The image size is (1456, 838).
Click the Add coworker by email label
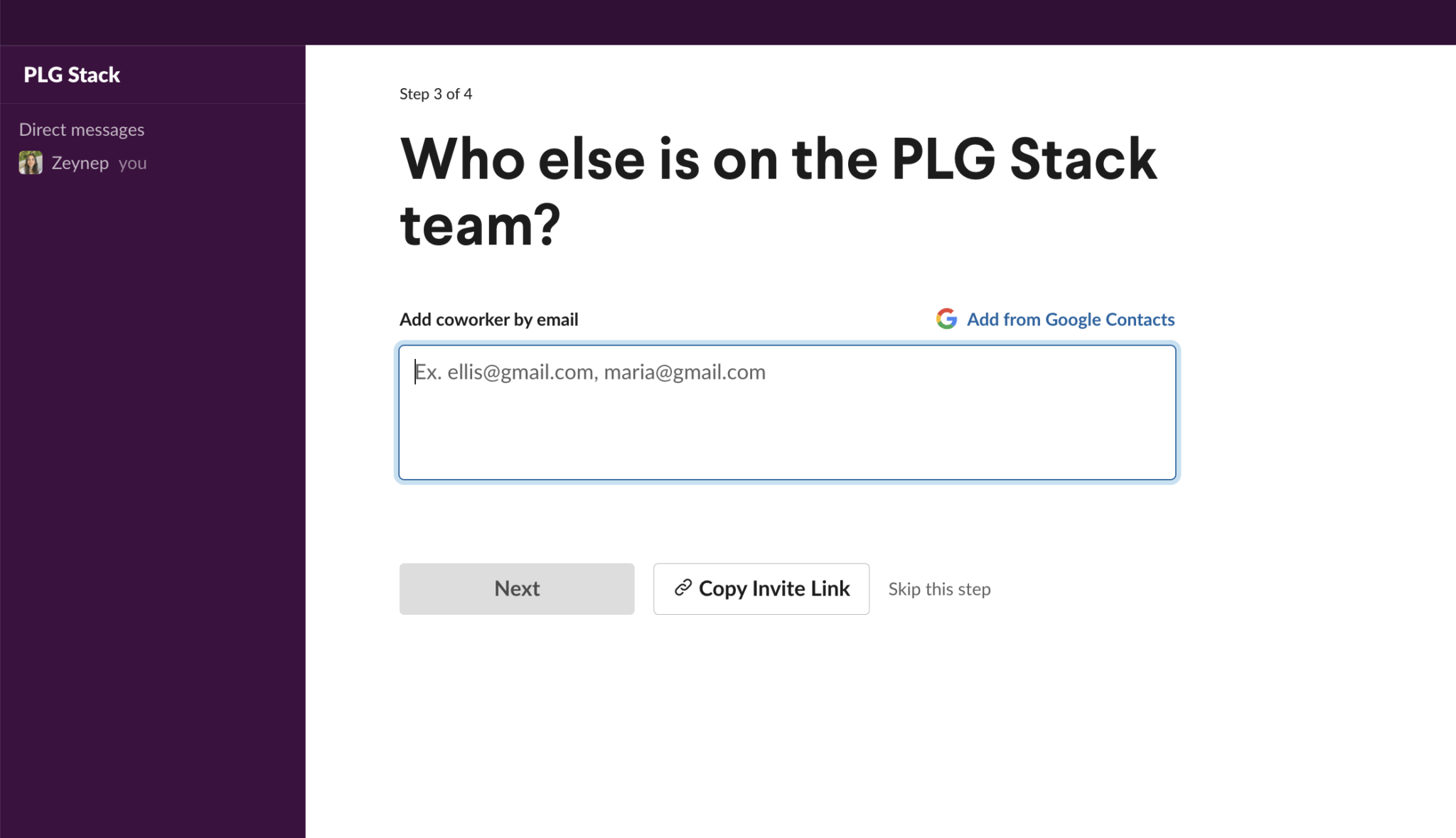[488, 319]
